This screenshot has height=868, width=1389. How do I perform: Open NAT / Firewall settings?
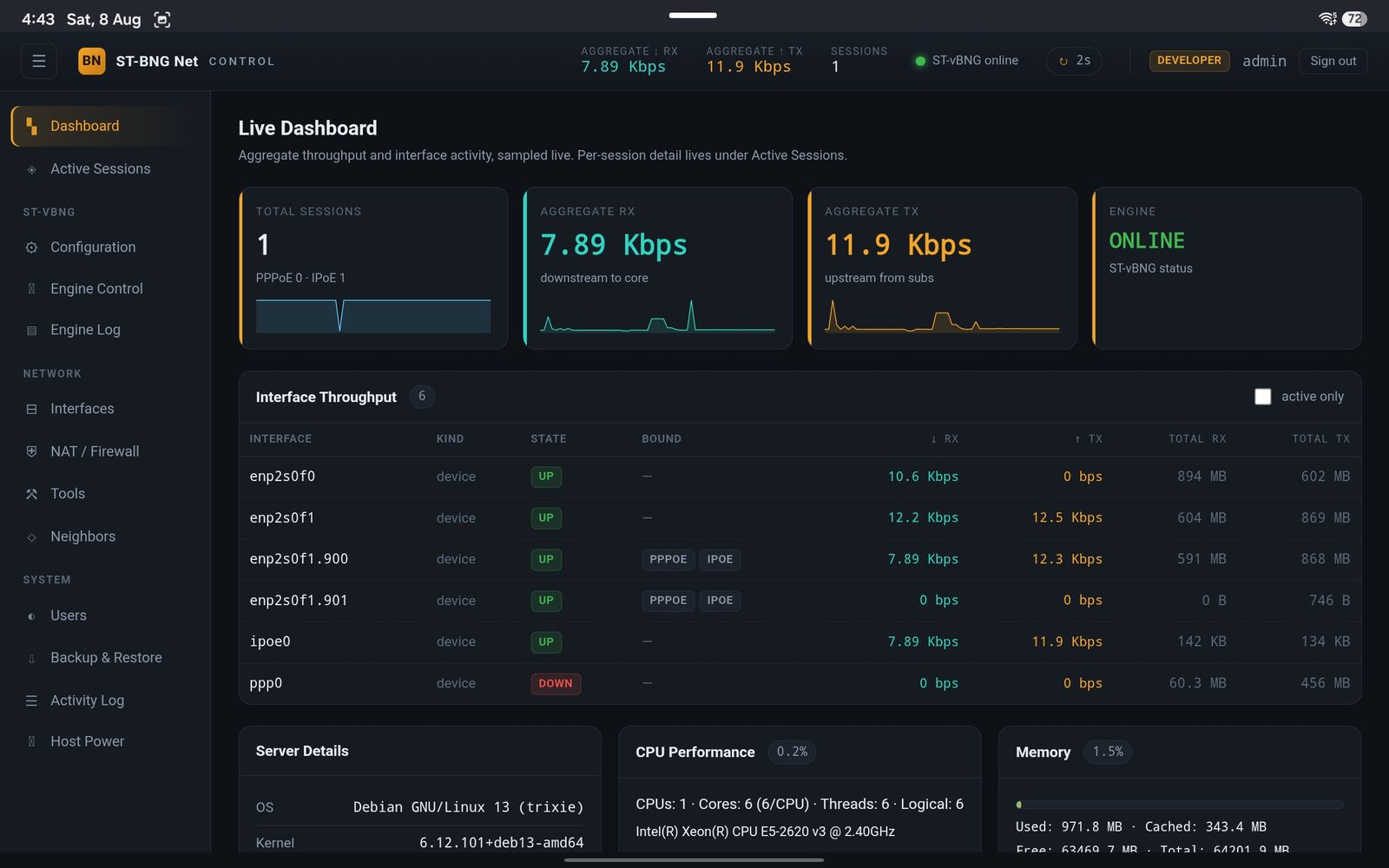104,451
